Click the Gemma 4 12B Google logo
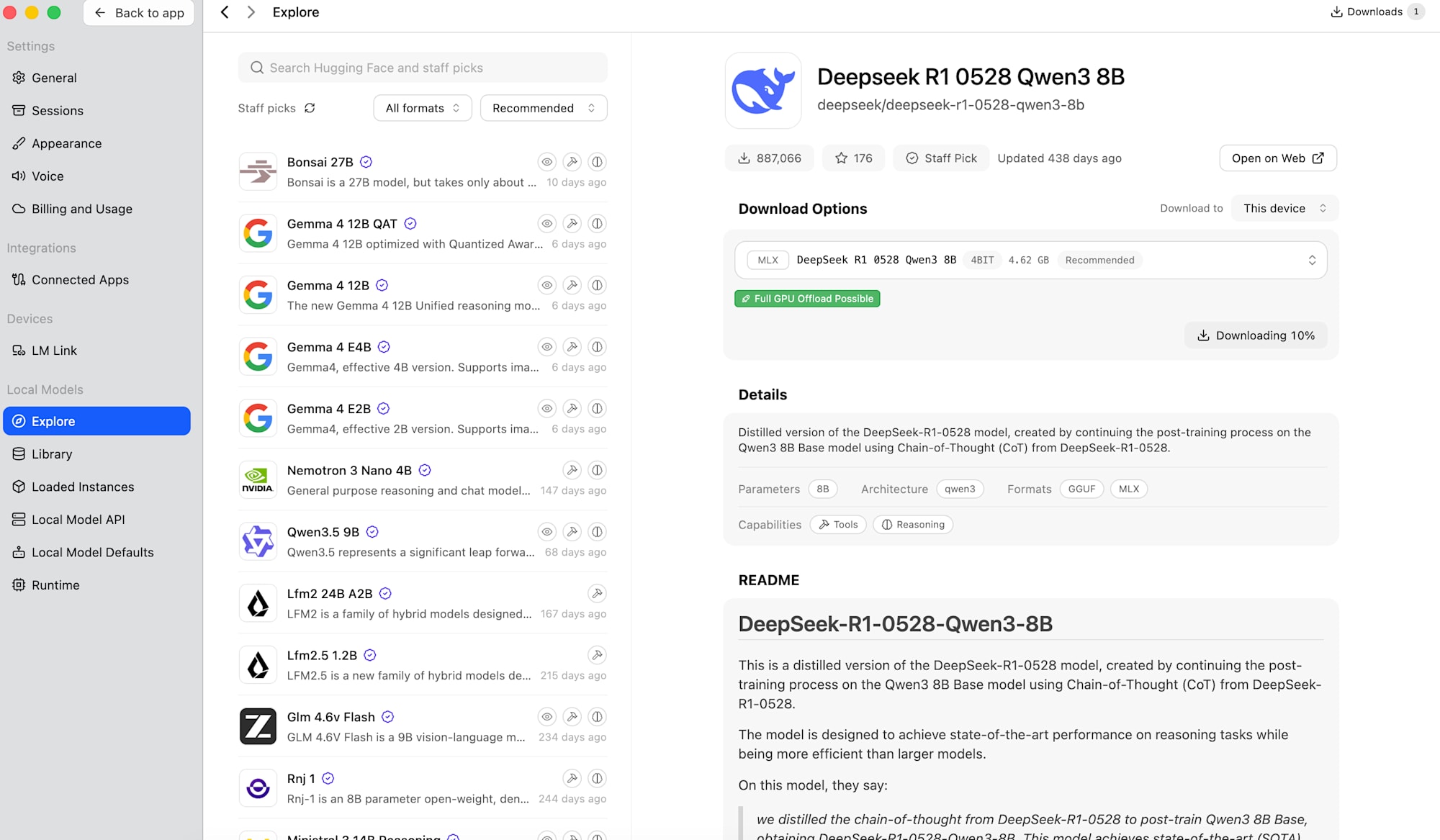This screenshot has width=1440, height=840. tap(258, 295)
